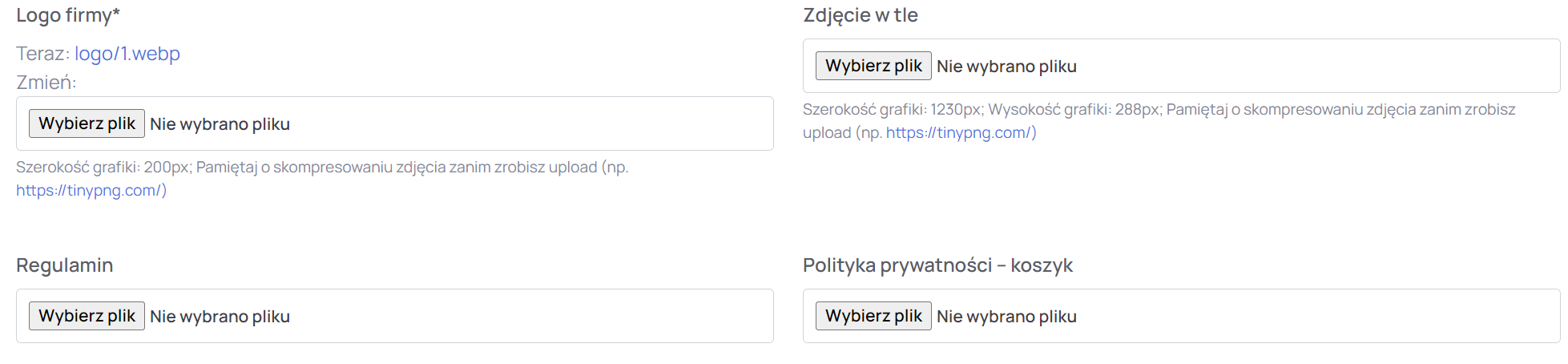Choose a file for the Regulamin field
The height and width of the screenshot is (364, 1568).
pos(87,316)
